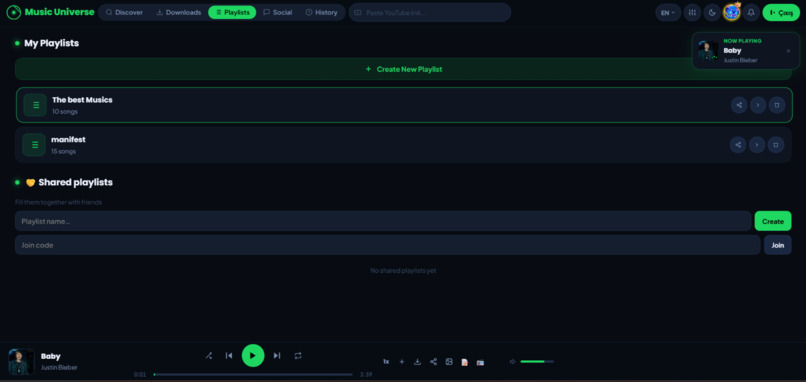The image size is (806, 382).
Task: Click the green play button
Action: point(253,355)
